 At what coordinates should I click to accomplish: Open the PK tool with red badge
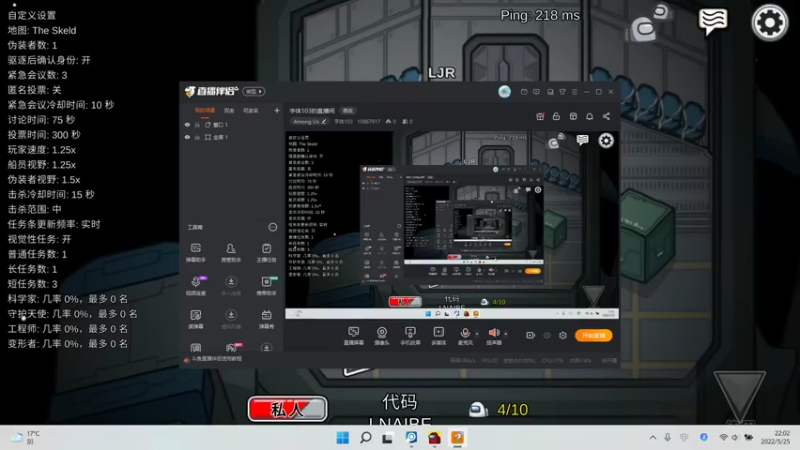tap(231, 348)
